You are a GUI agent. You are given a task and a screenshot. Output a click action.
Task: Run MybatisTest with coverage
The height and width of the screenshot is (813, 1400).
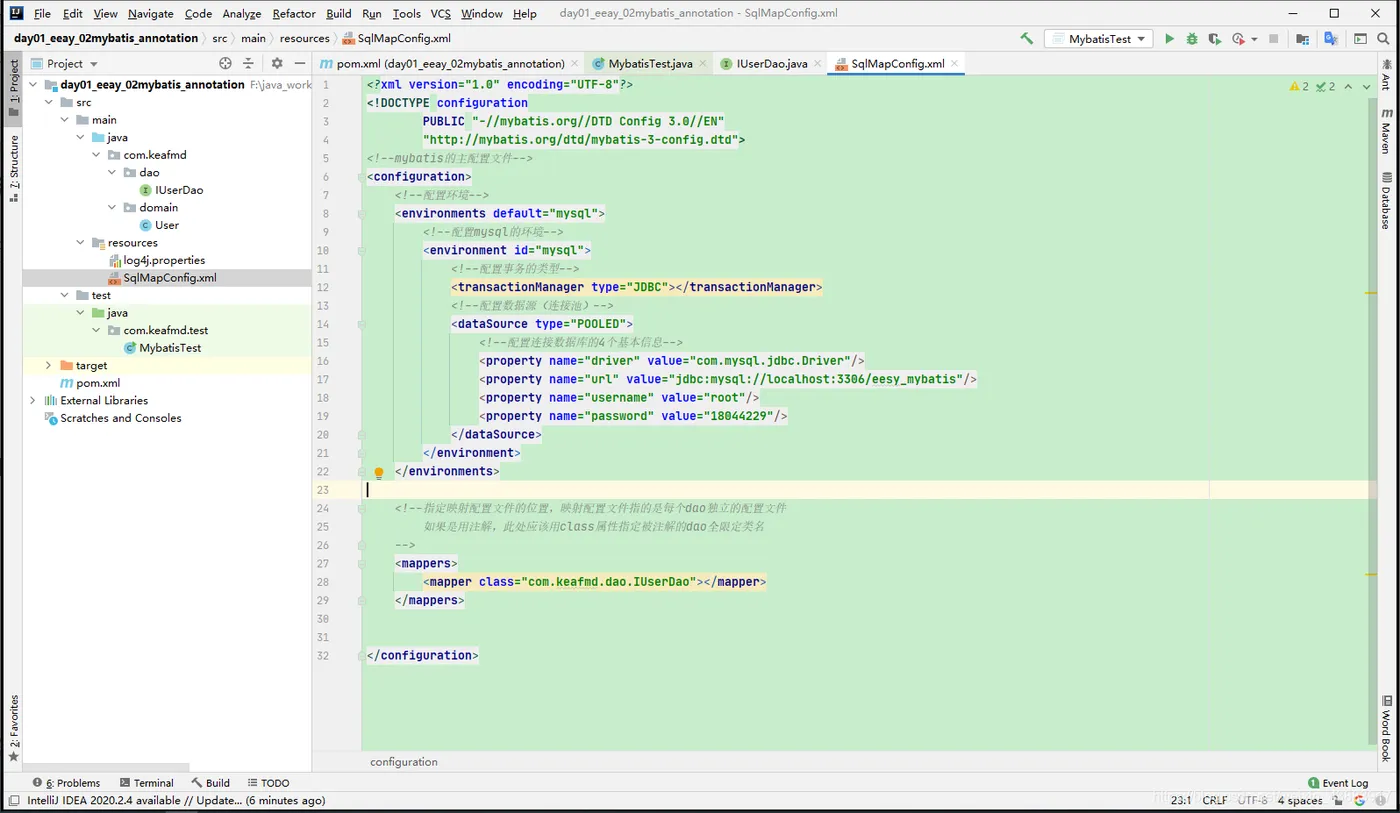coord(1214,39)
